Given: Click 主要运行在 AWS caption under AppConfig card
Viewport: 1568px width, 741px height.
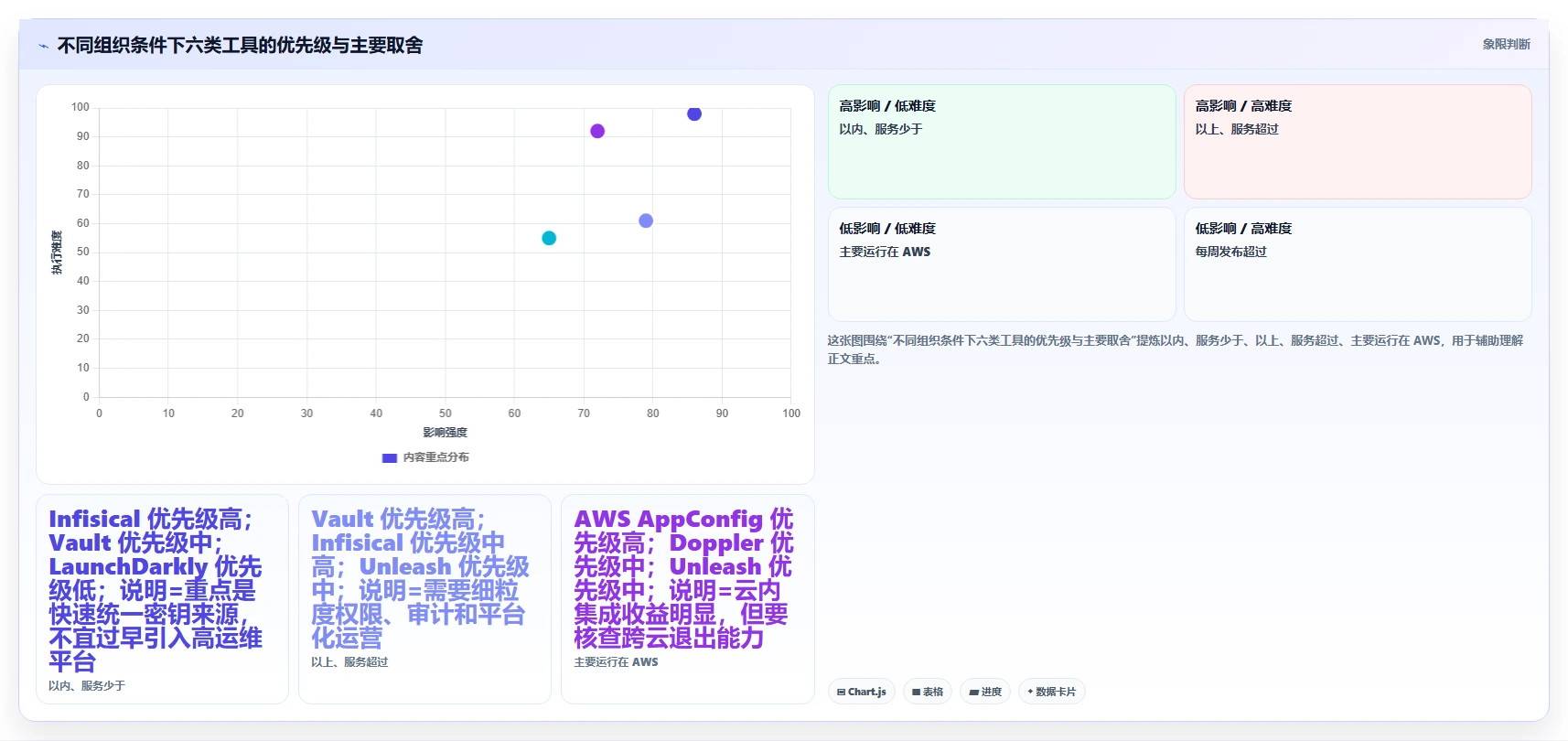Looking at the screenshot, I should [x=616, y=661].
